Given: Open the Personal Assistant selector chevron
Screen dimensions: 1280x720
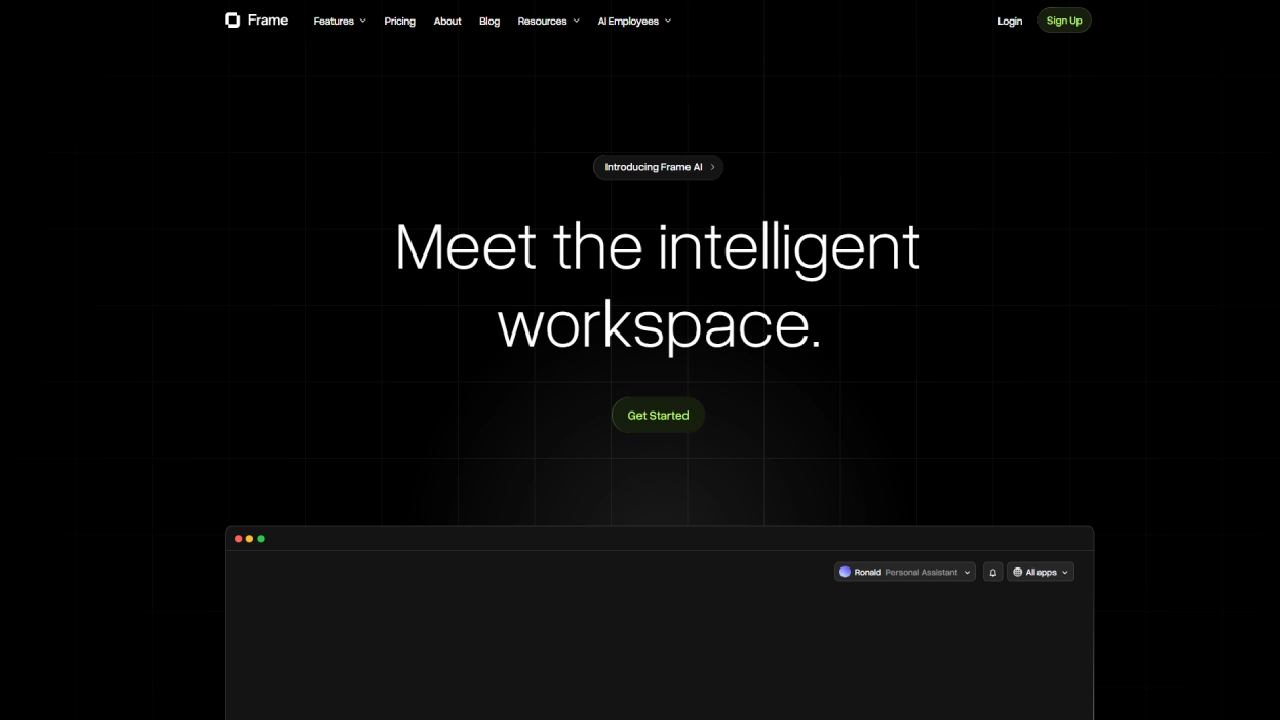Looking at the screenshot, I should (x=967, y=573).
